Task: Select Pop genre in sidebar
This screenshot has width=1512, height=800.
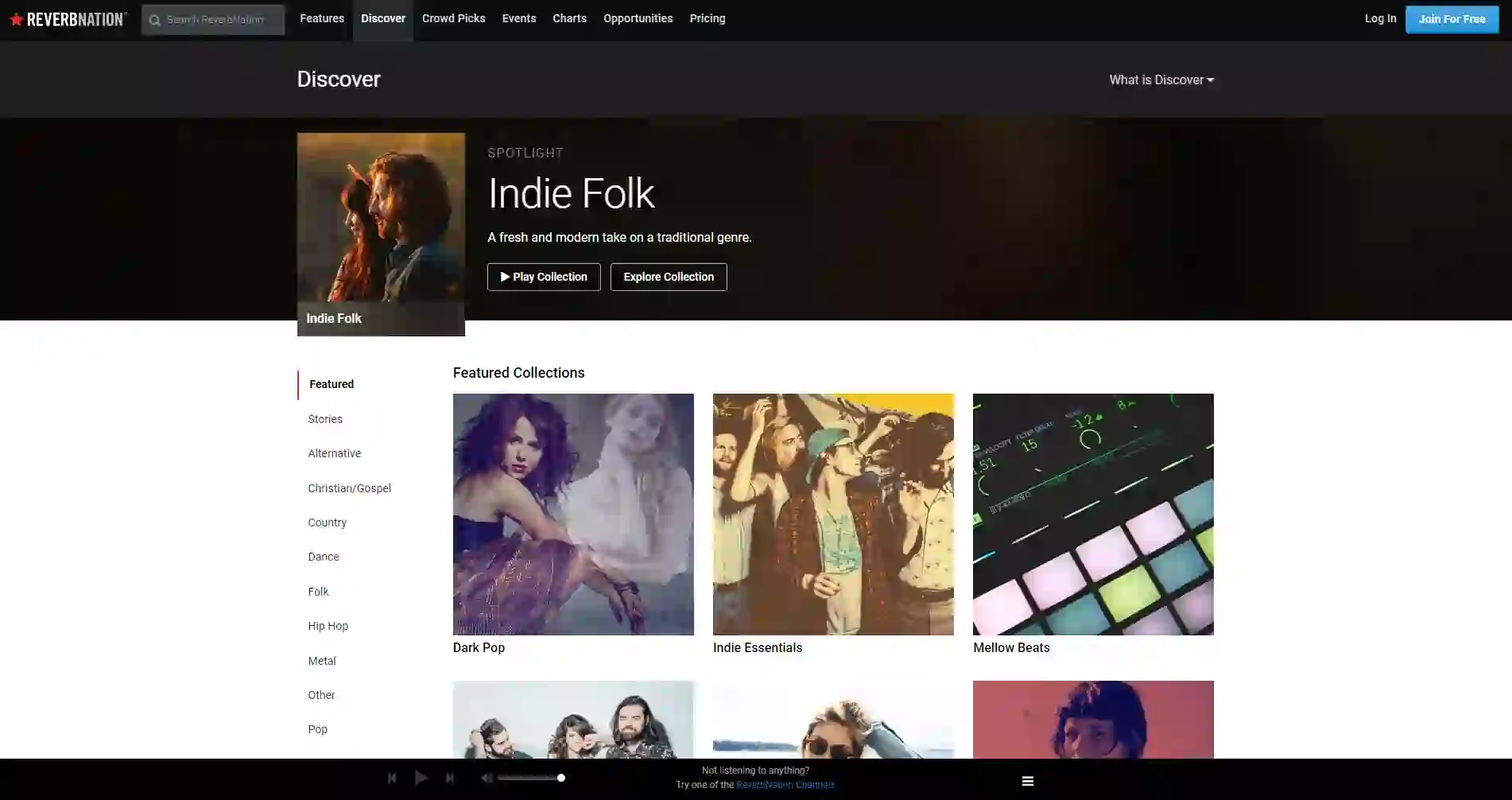Action: (x=318, y=729)
